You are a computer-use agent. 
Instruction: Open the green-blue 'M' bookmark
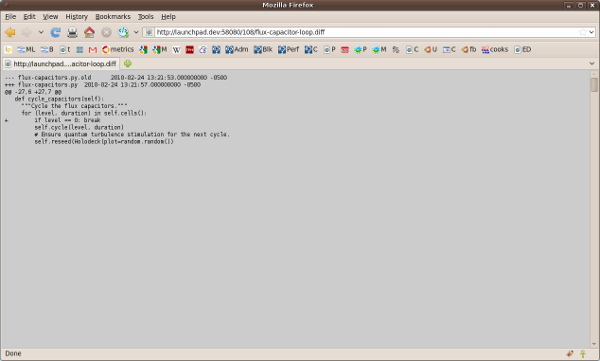tap(379, 49)
